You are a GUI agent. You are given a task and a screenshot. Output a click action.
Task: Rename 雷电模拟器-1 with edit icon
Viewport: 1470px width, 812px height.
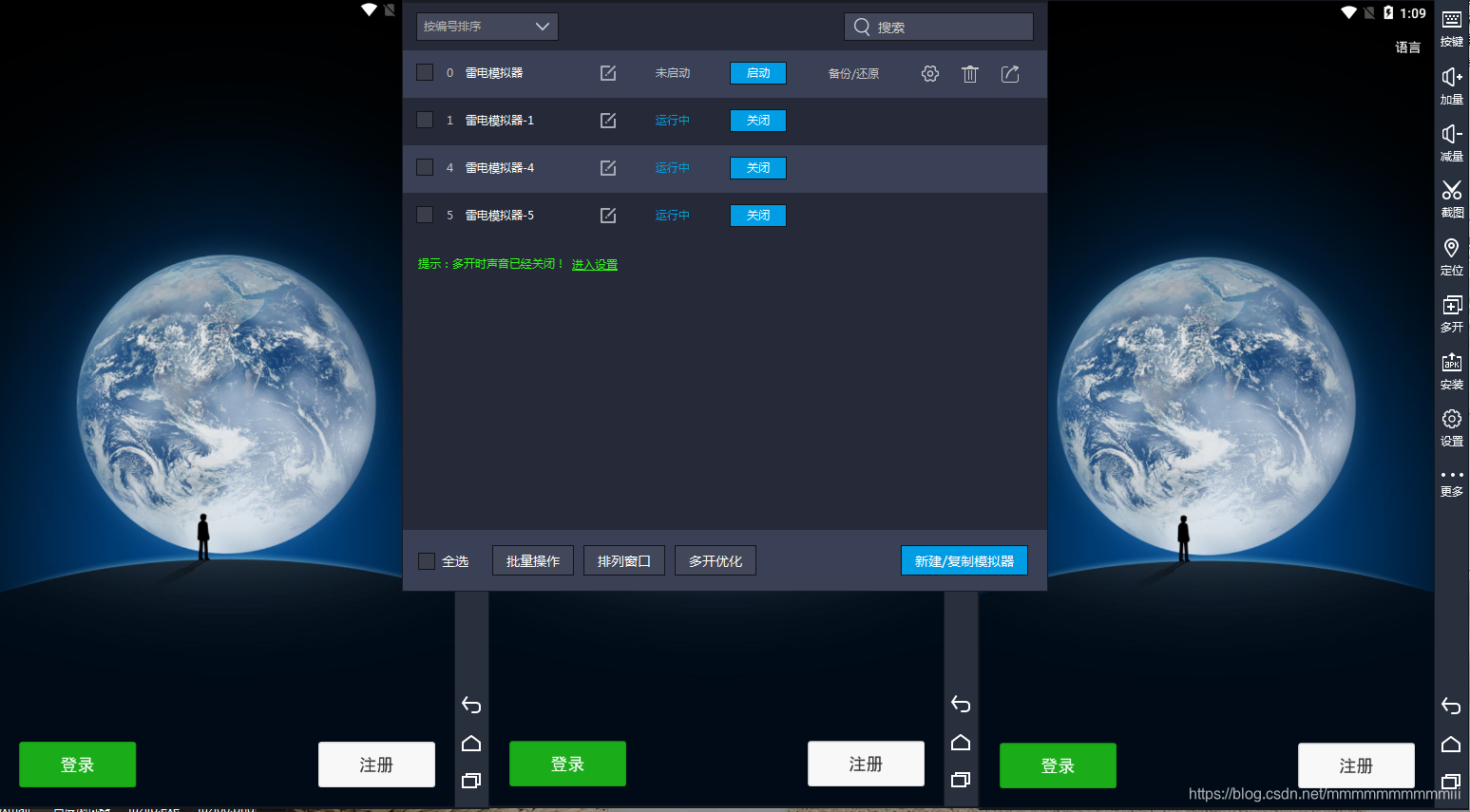pyautogui.click(x=608, y=121)
